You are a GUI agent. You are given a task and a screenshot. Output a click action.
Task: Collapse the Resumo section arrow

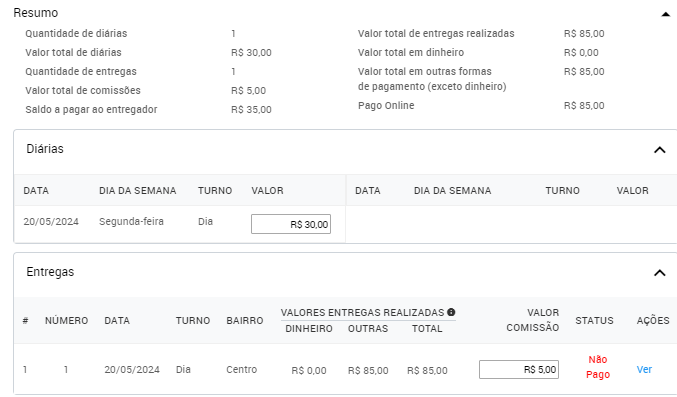[665, 14]
